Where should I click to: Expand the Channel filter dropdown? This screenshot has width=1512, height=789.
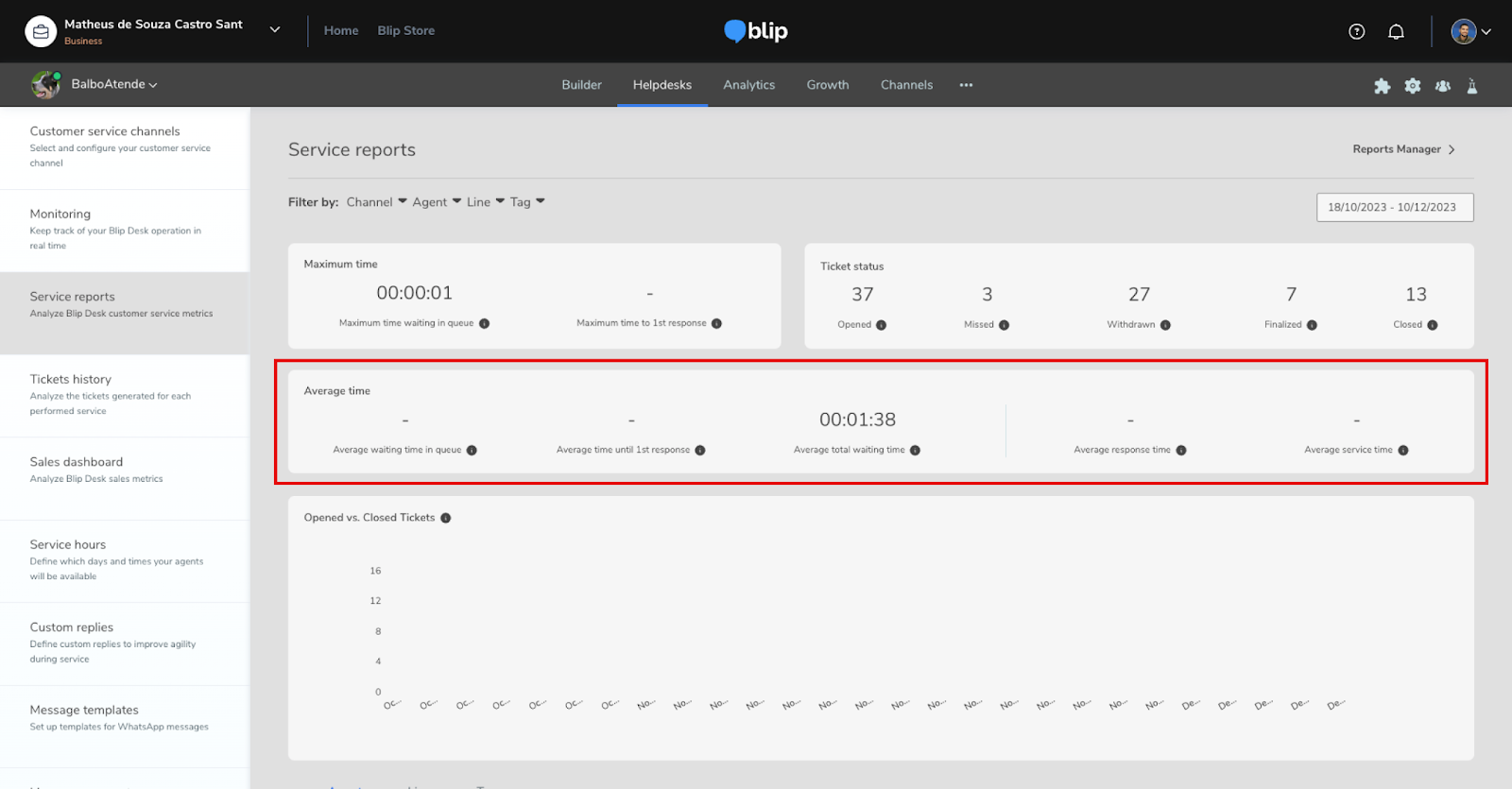(x=376, y=202)
